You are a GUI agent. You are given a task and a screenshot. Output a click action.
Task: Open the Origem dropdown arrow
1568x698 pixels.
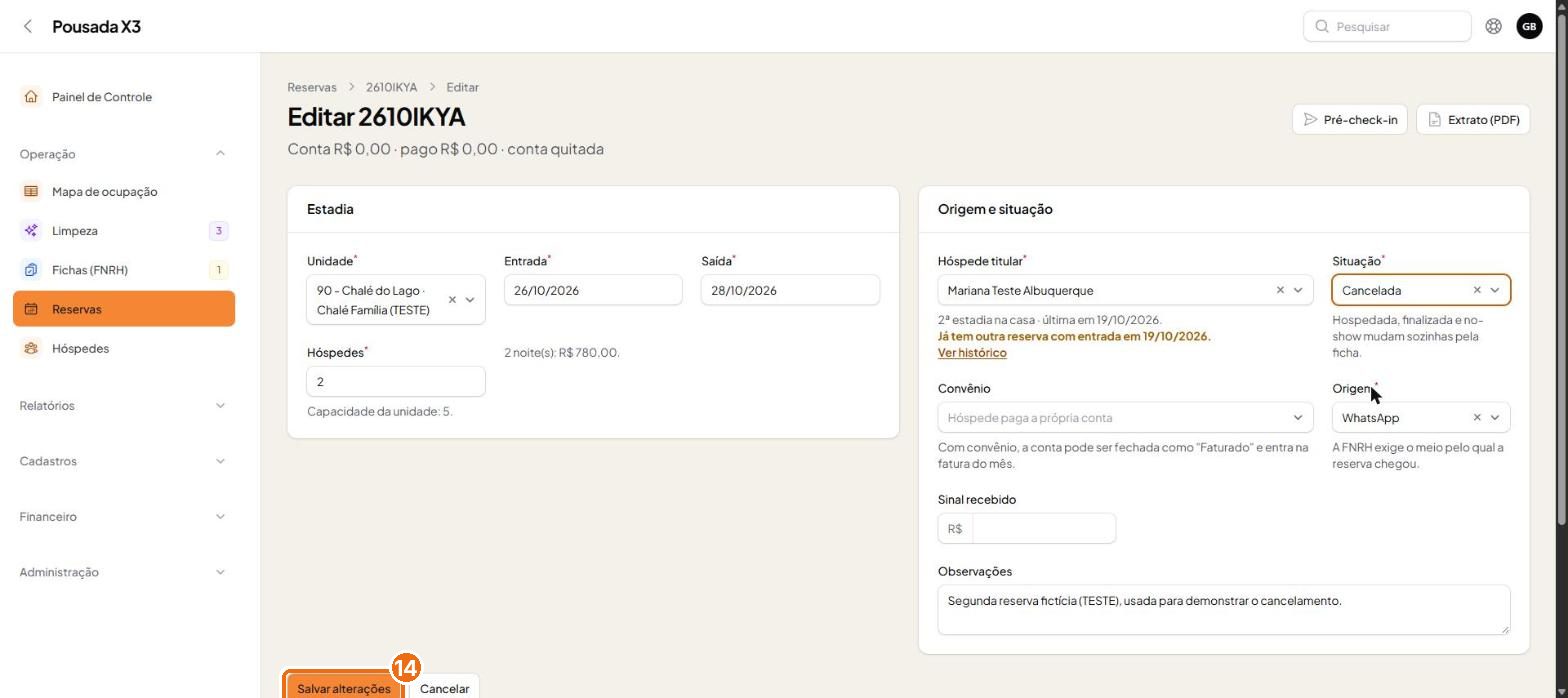pyautogui.click(x=1495, y=418)
